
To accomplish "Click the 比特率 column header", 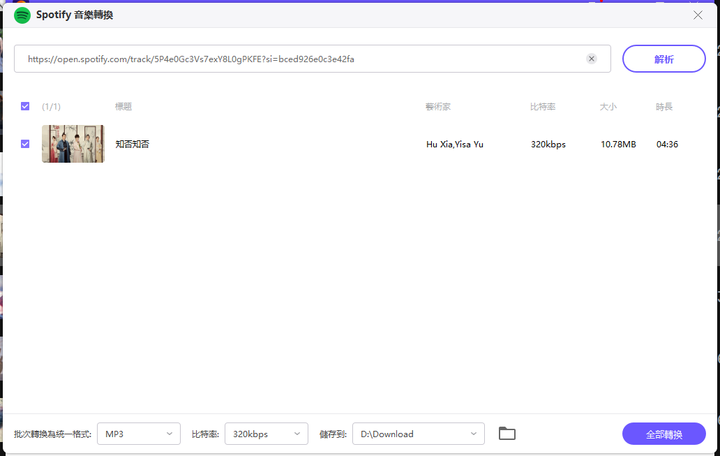I will tap(543, 107).
